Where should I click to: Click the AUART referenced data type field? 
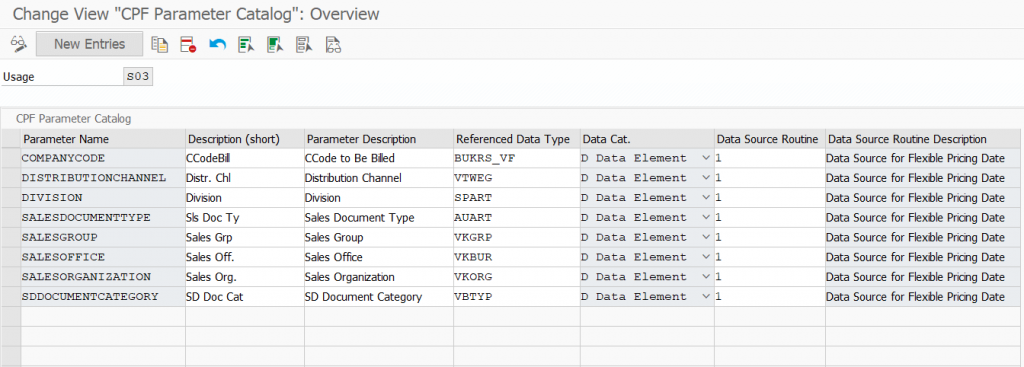pyautogui.click(x=516, y=217)
